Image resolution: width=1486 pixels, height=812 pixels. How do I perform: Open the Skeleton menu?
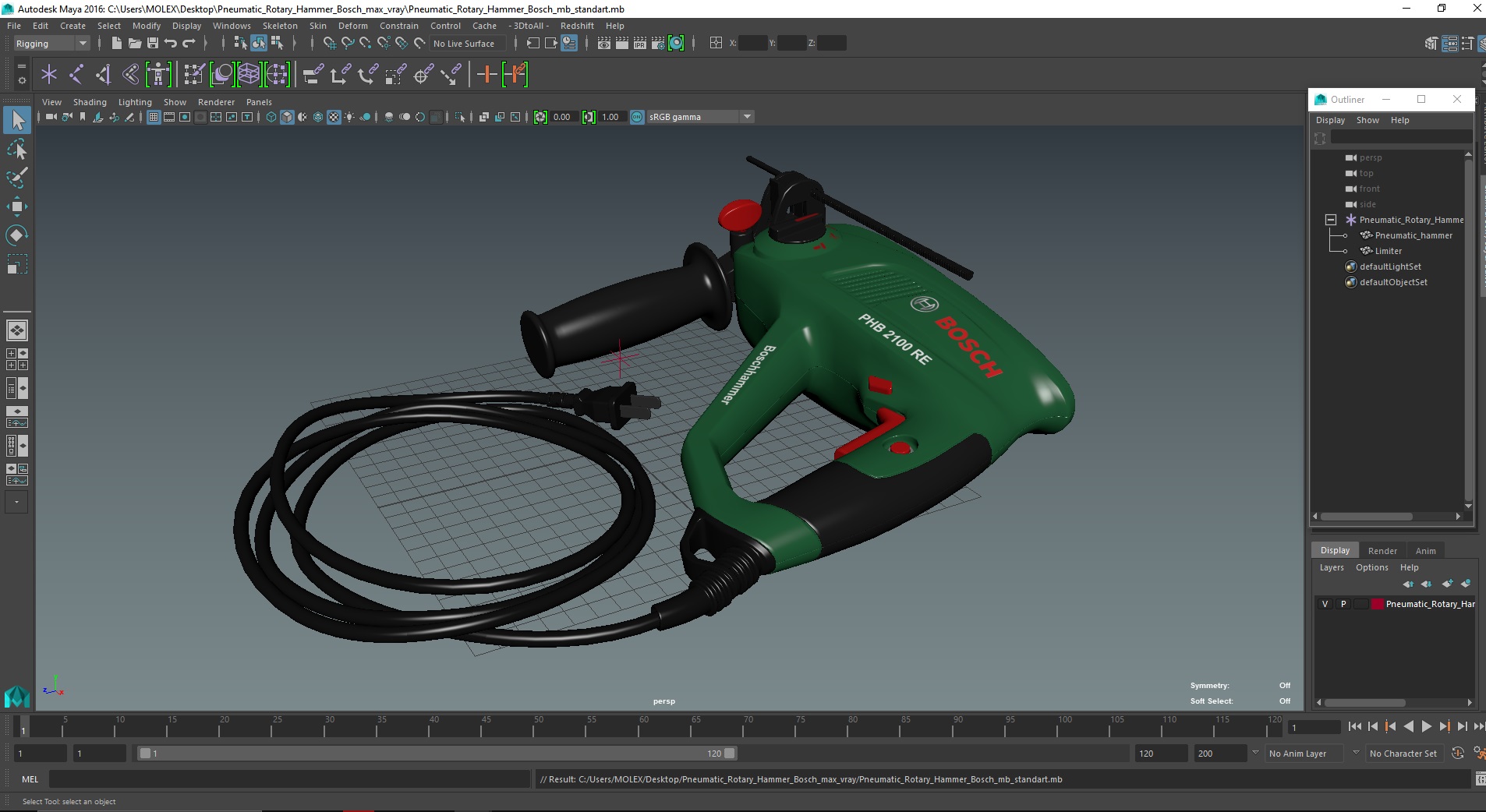tap(280, 26)
